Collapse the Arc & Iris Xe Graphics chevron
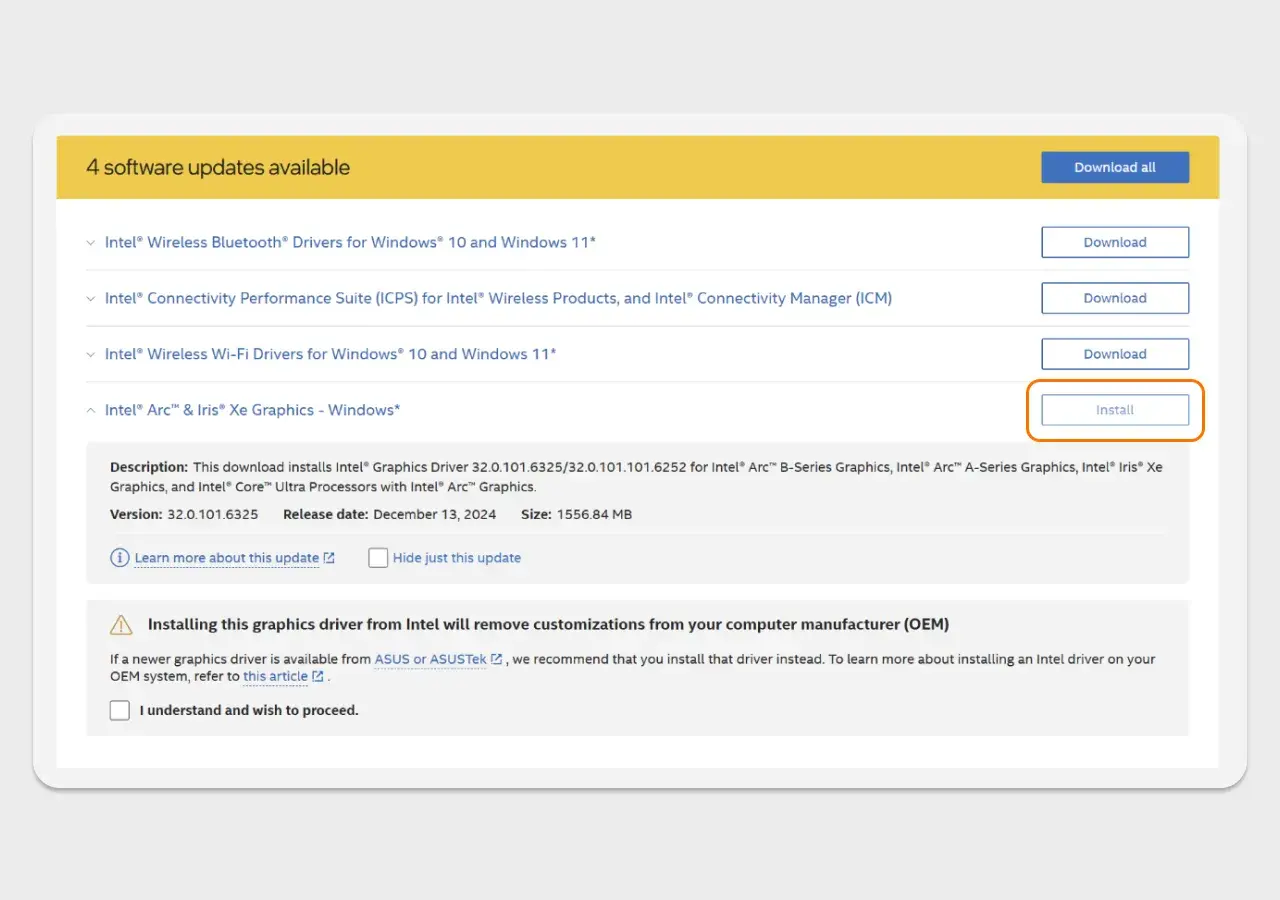The width and height of the screenshot is (1280, 900). [x=91, y=410]
